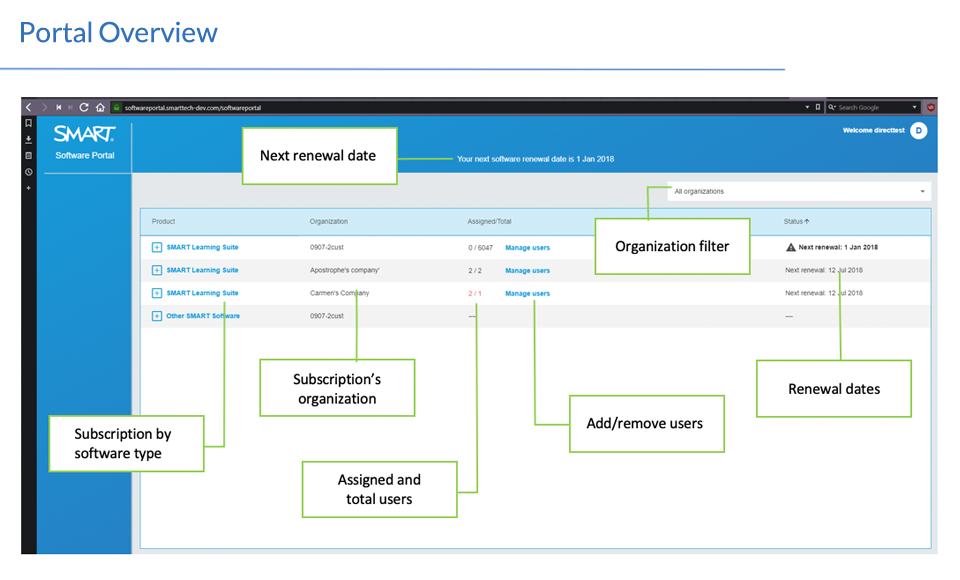Image resolution: width=960 pixels, height=580 pixels.
Task: Open the Downloads side panel
Action: click(x=29, y=140)
